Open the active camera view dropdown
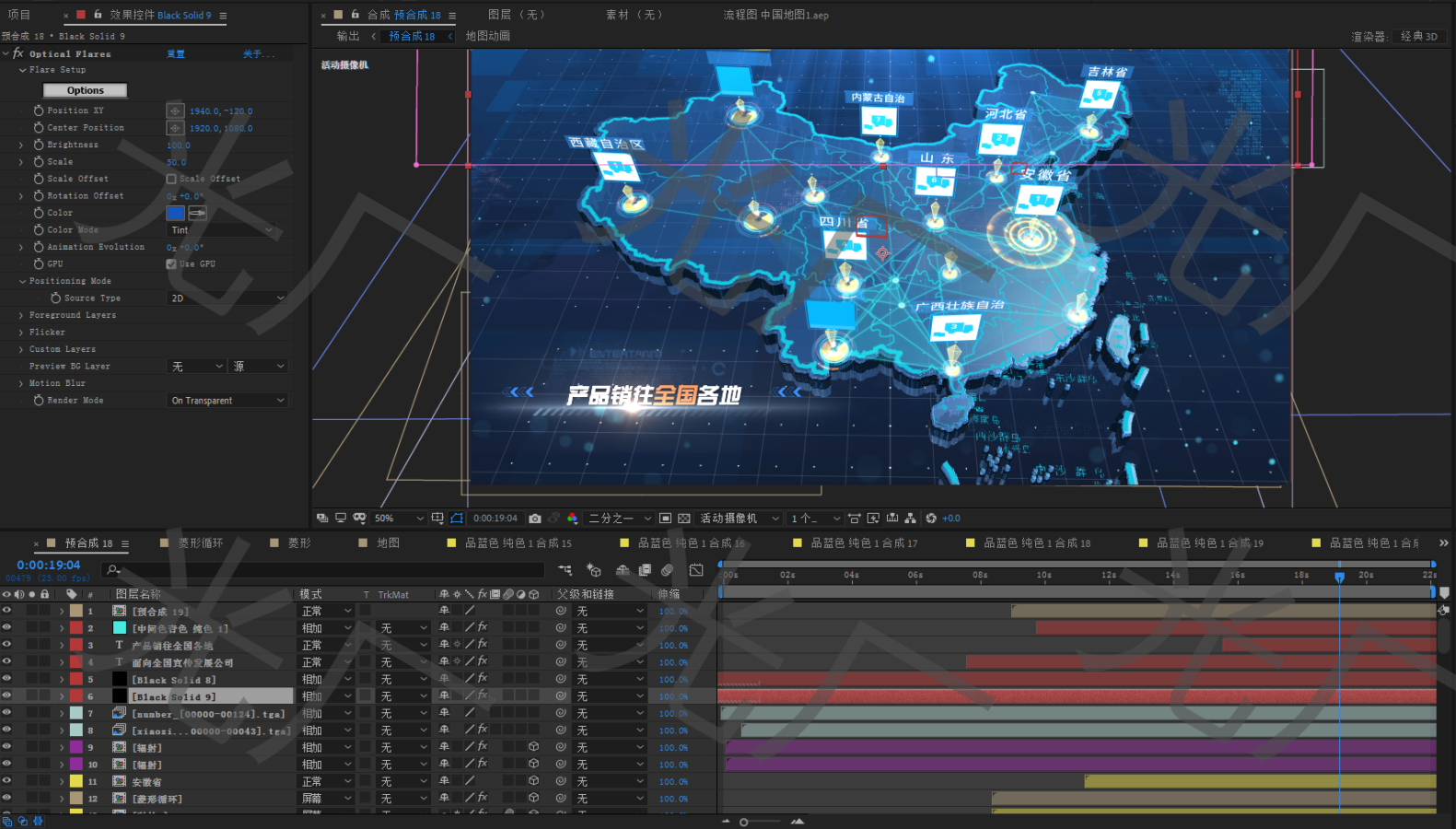The image size is (1456, 829). pos(740,519)
